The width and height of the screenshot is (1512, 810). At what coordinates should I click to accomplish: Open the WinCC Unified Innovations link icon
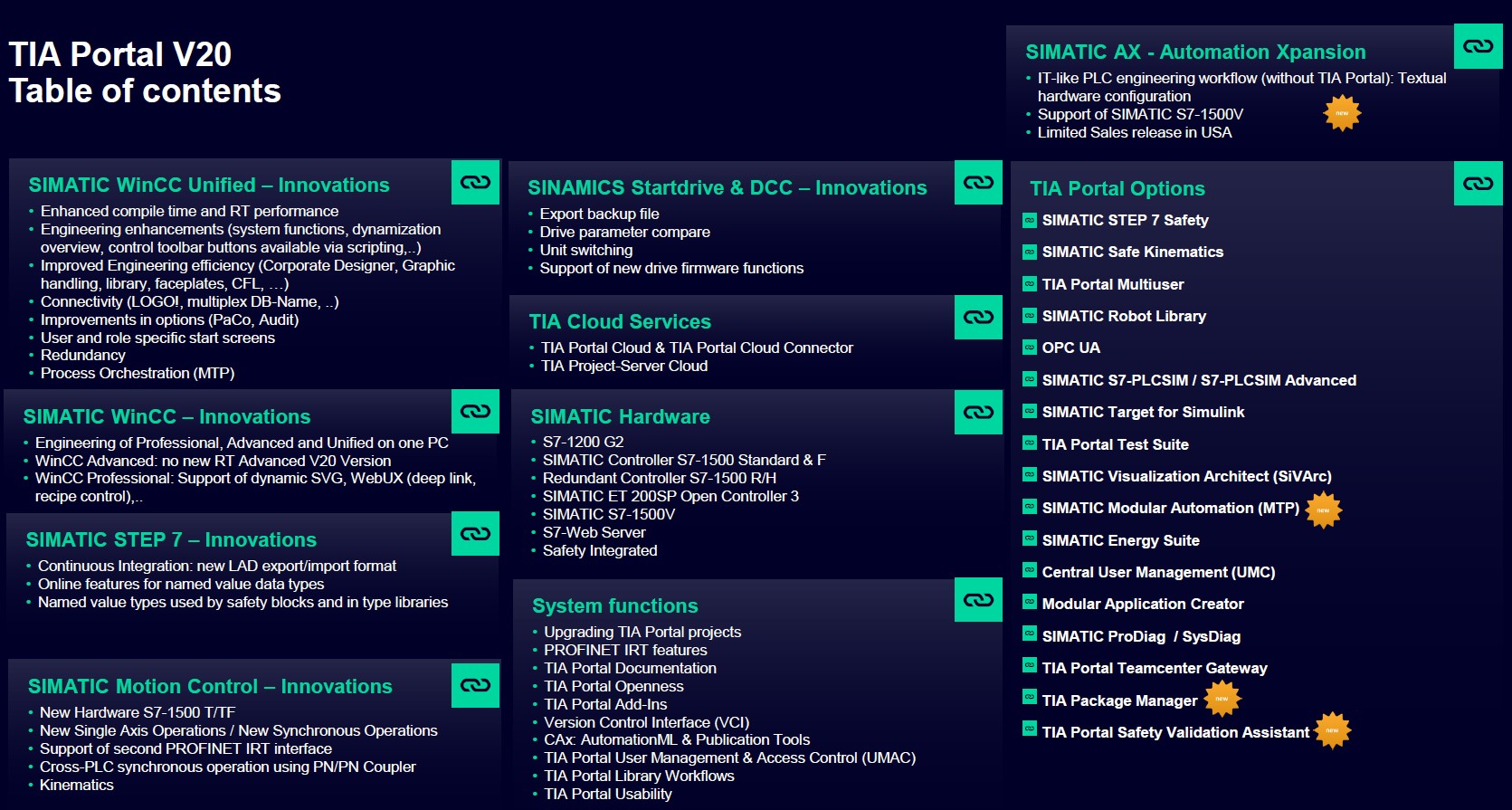click(475, 181)
